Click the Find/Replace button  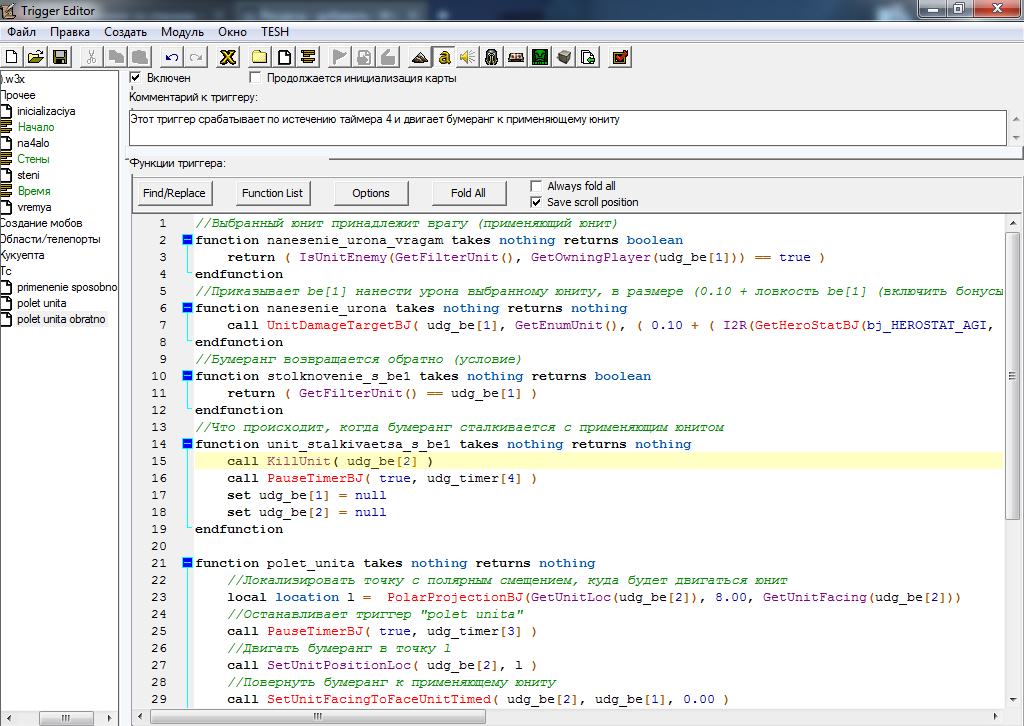point(174,193)
